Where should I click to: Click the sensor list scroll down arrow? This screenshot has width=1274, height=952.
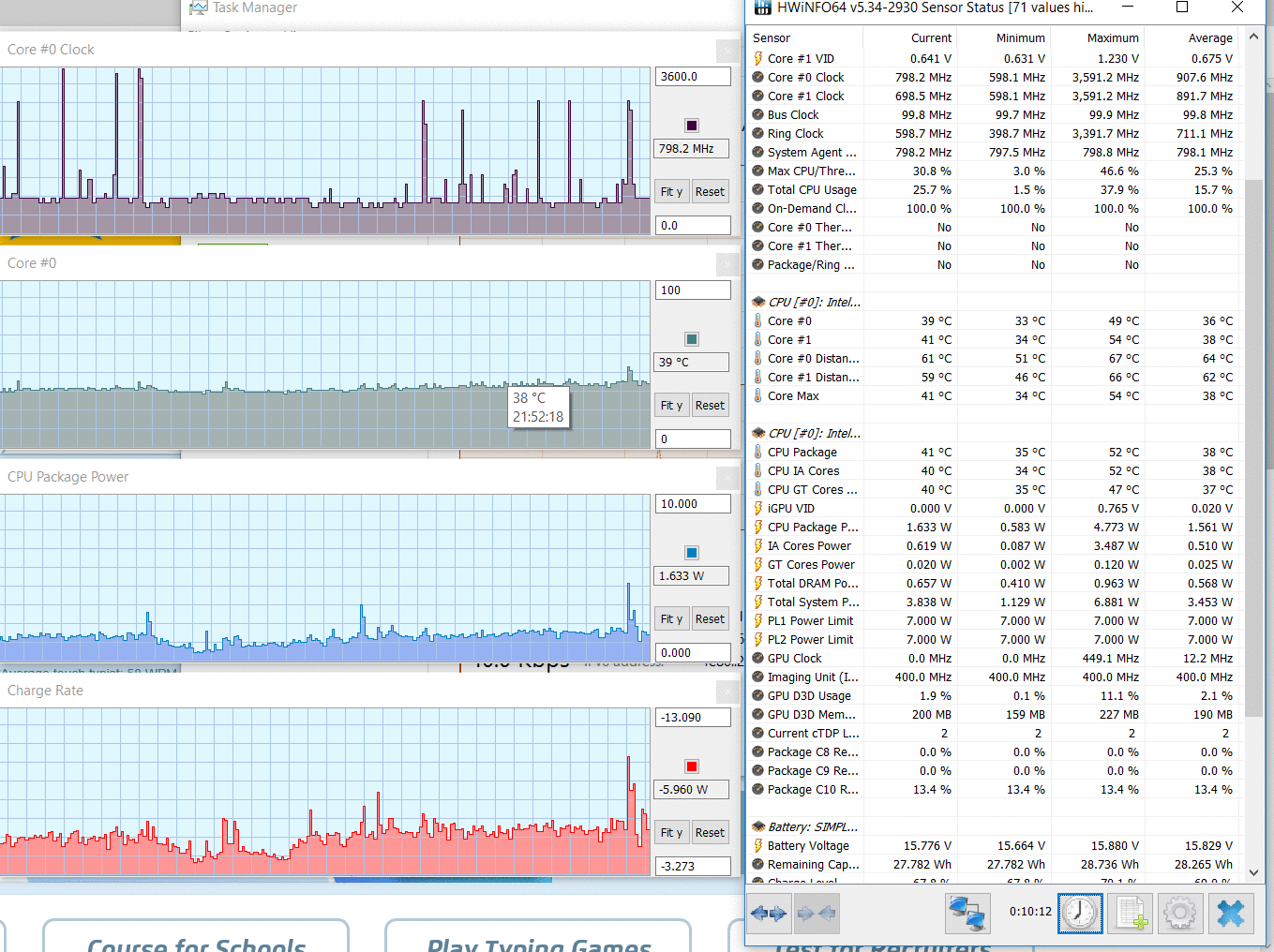pos(1253,871)
